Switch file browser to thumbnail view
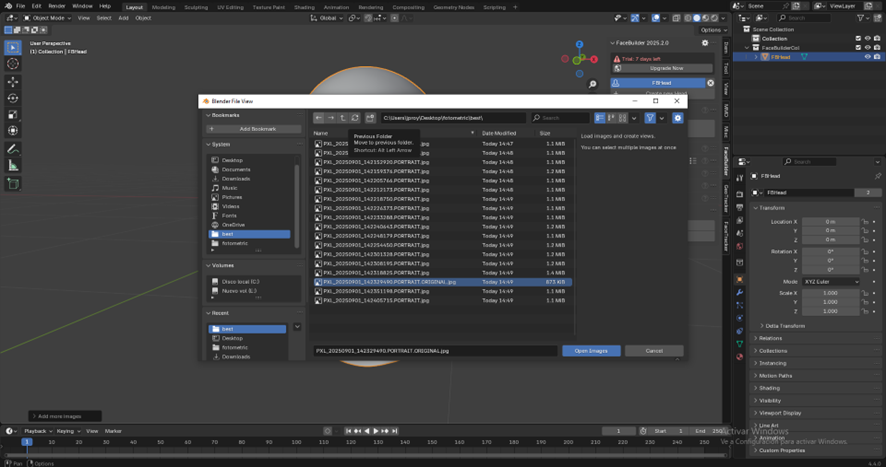This screenshot has width=886, height=467. click(x=622, y=118)
